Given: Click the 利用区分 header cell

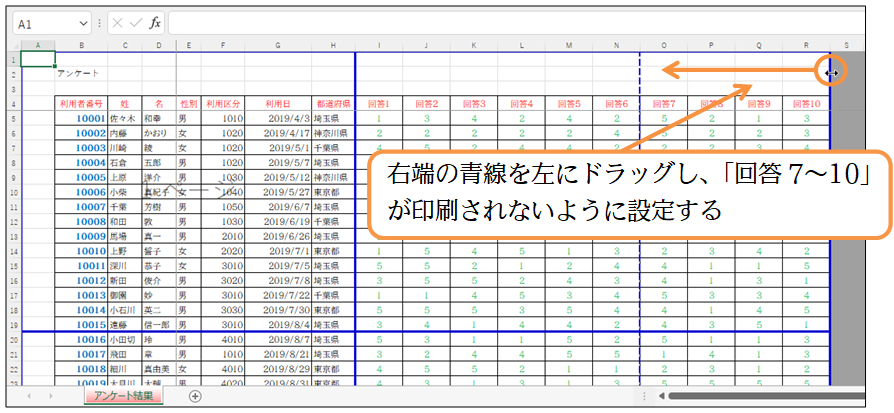Looking at the screenshot, I should click(223, 104).
